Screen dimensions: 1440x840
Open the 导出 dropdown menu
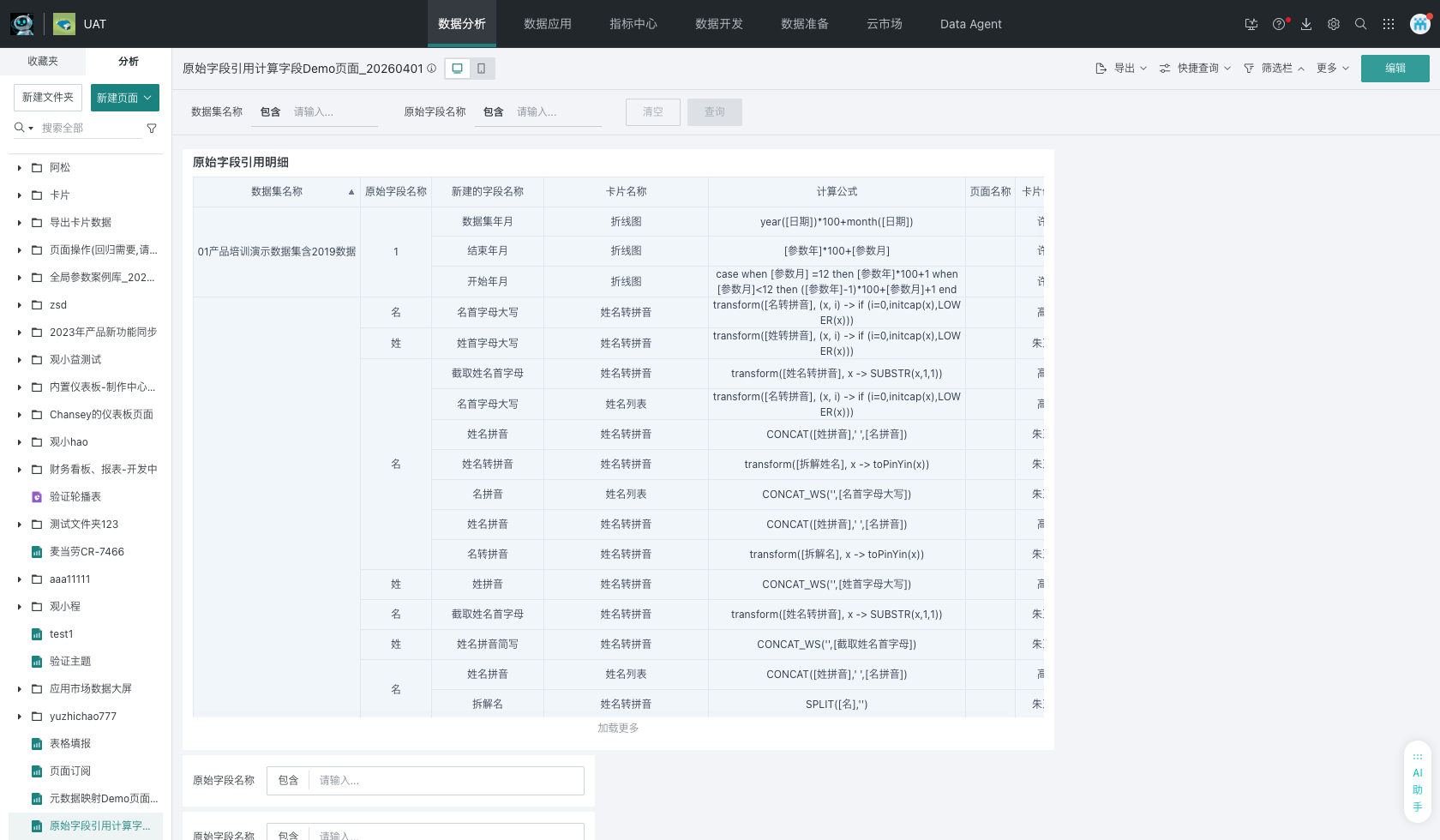click(x=1121, y=69)
